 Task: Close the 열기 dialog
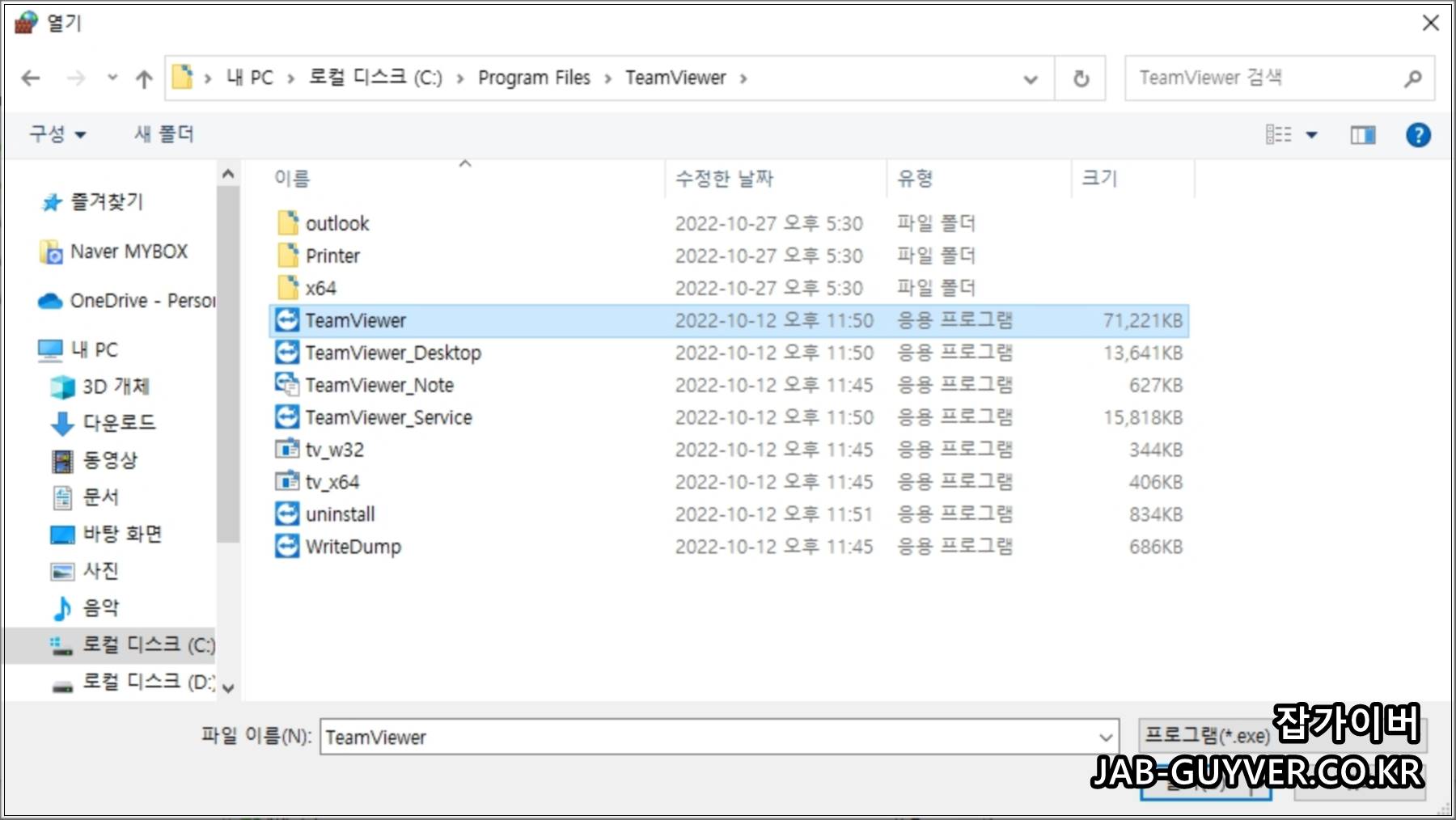(1430, 23)
